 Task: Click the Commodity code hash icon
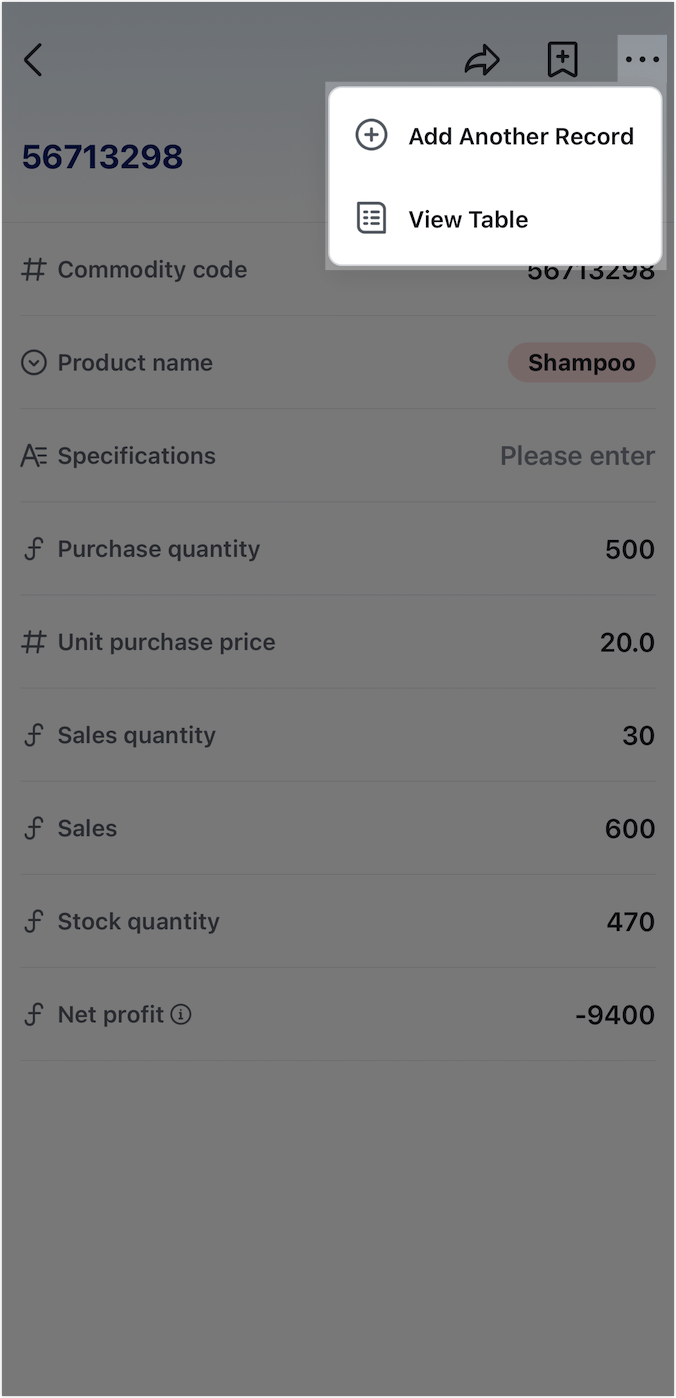34,270
